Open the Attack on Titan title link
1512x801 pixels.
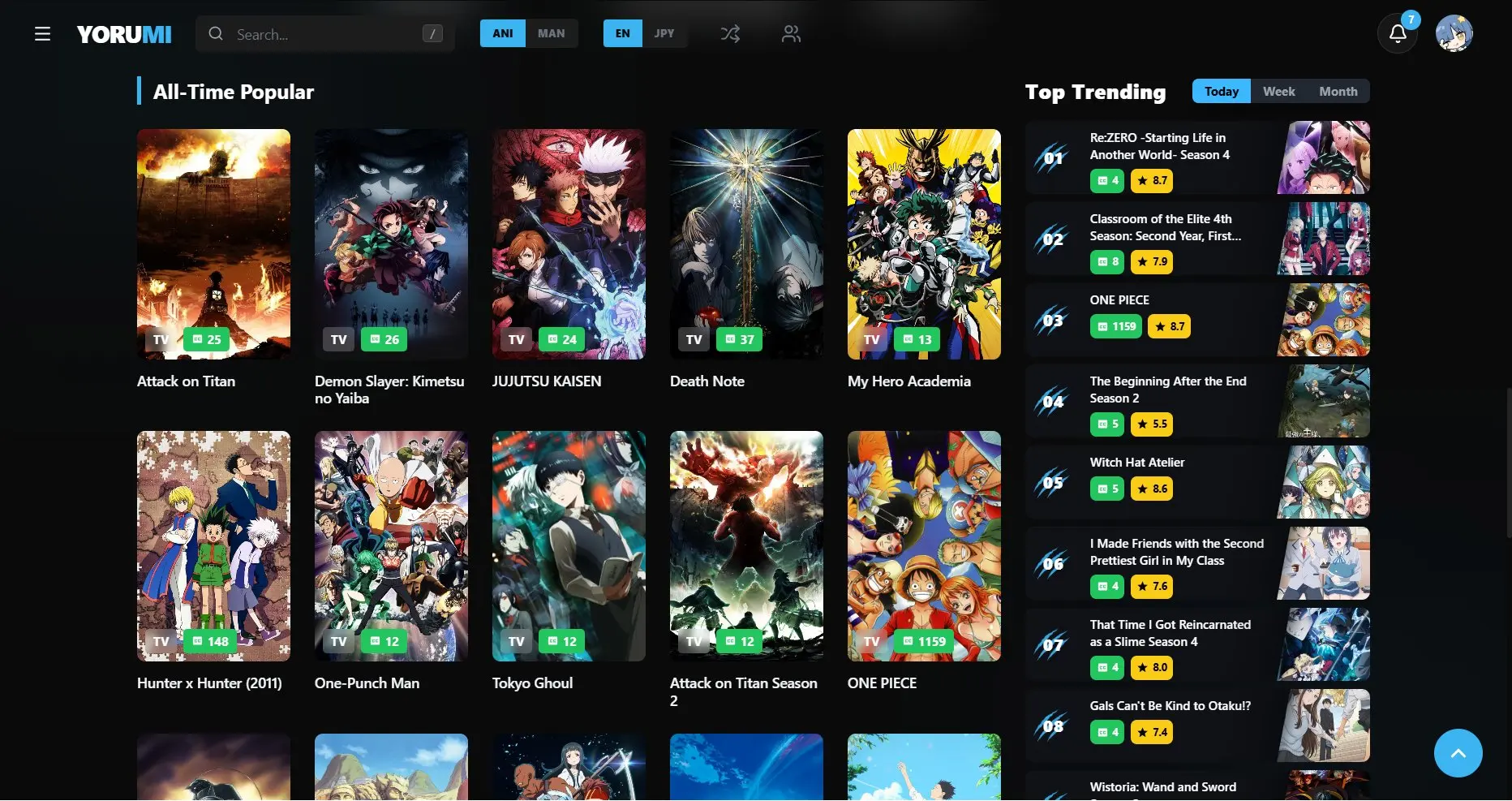click(186, 381)
